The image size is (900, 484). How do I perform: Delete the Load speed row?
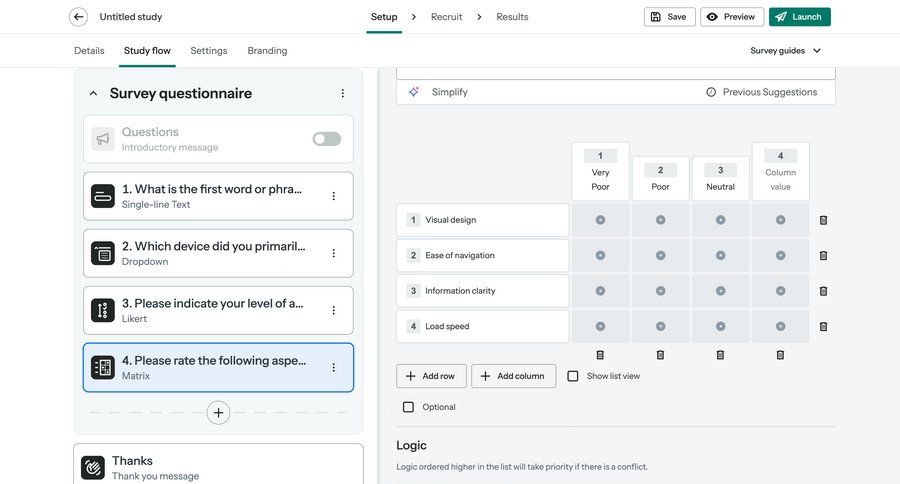pos(823,327)
